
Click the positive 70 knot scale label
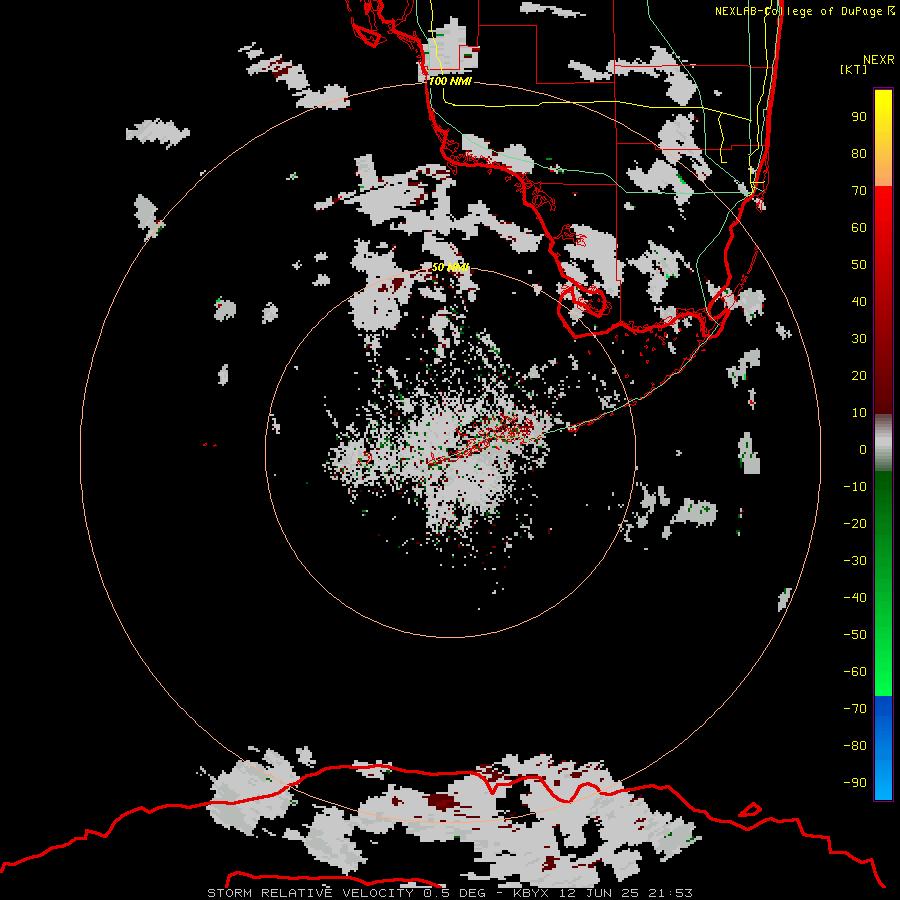tap(859, 191)
